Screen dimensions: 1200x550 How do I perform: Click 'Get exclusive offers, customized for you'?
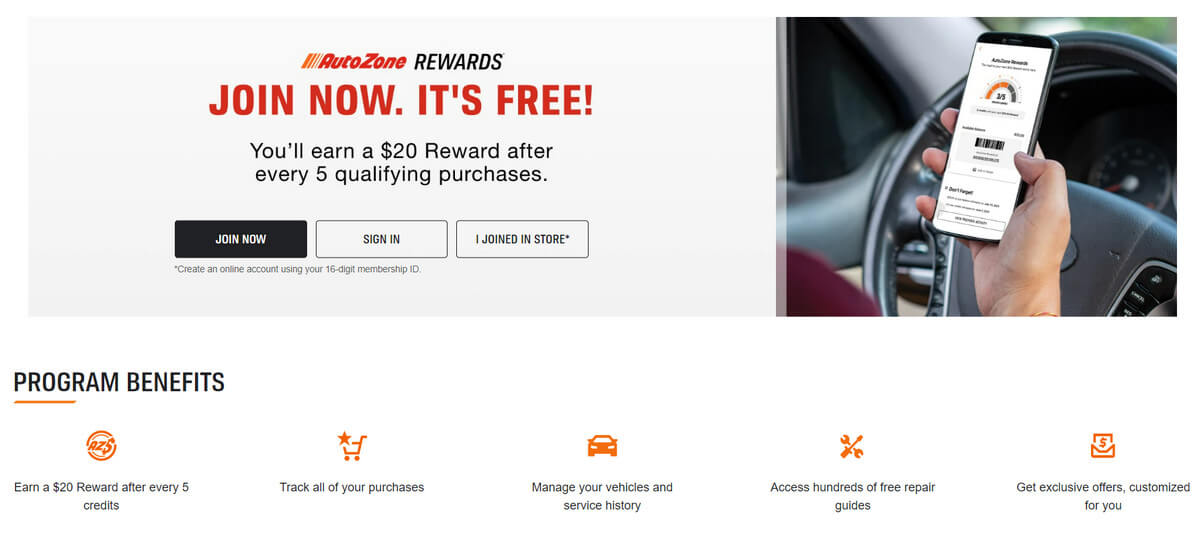tap(1103, 496)
